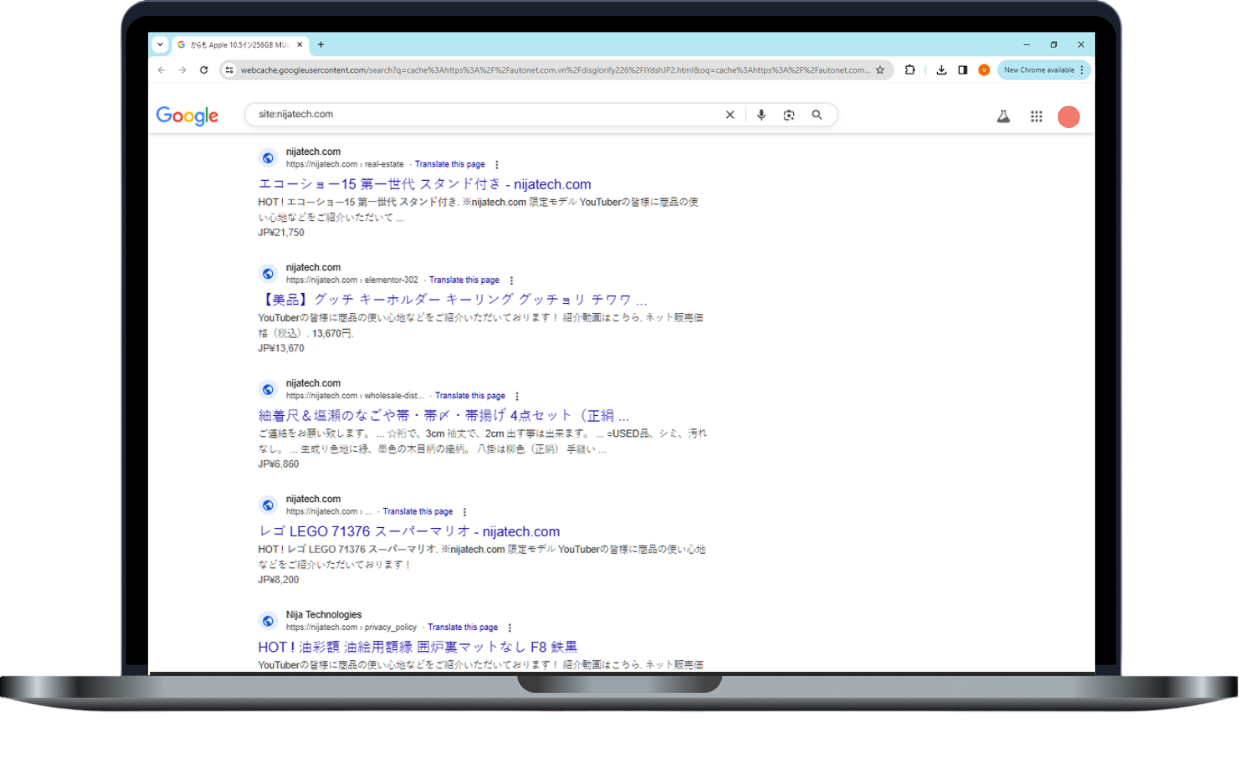This screenshot has width=1239, height=770.
Task: Reload the current page
Action: click(x=204, y=70)
